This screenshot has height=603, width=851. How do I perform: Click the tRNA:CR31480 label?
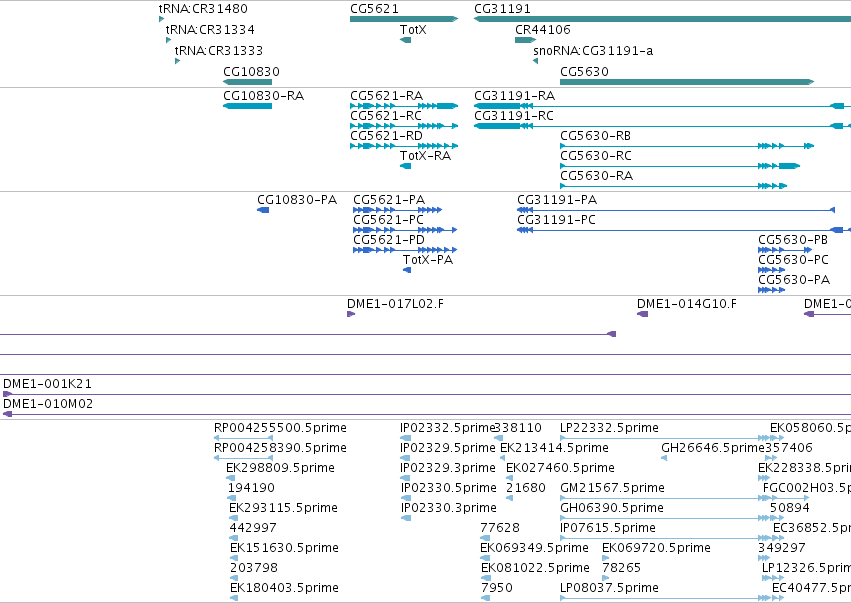click(x=203, y=9)
